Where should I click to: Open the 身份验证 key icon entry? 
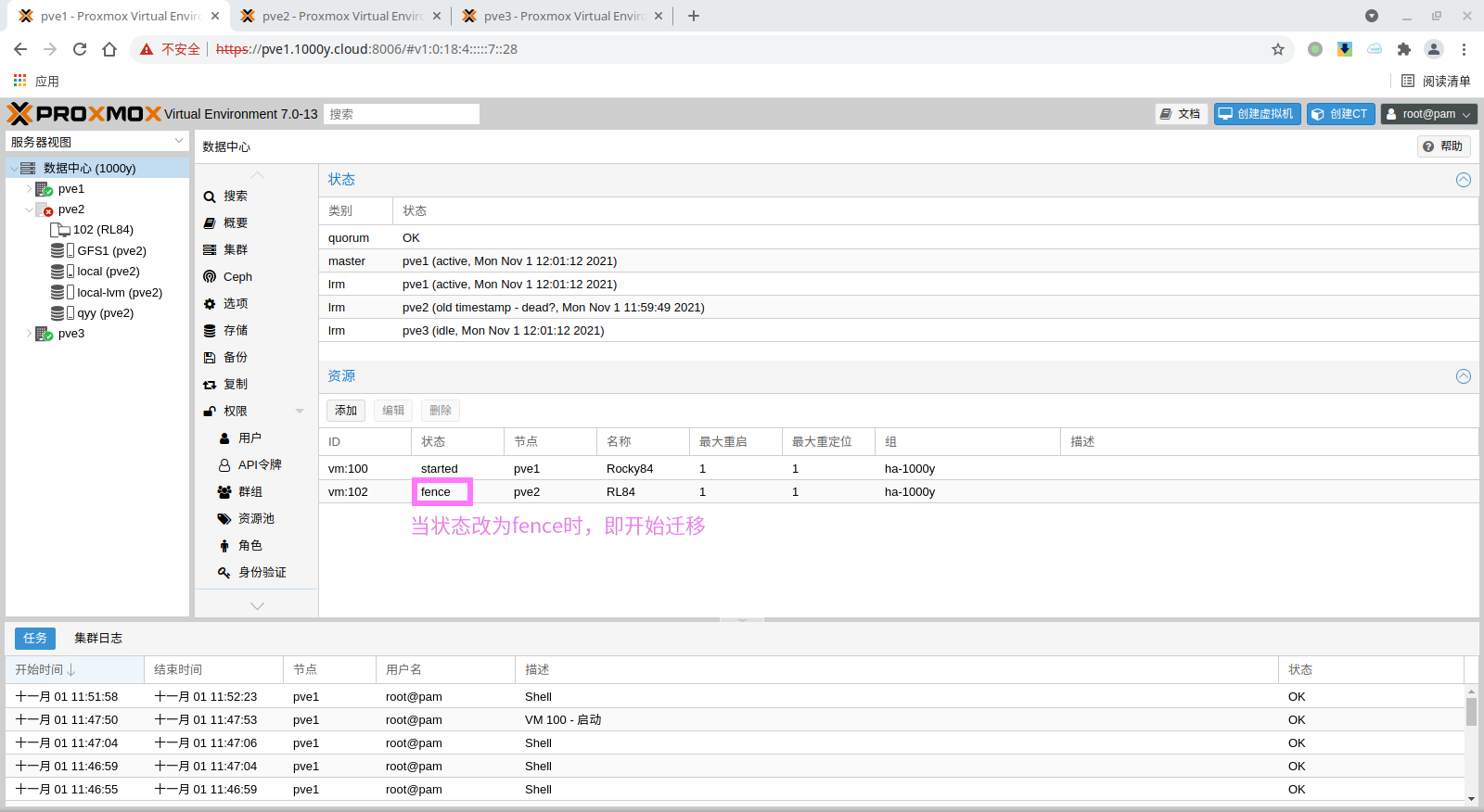(x=224, y=573)
